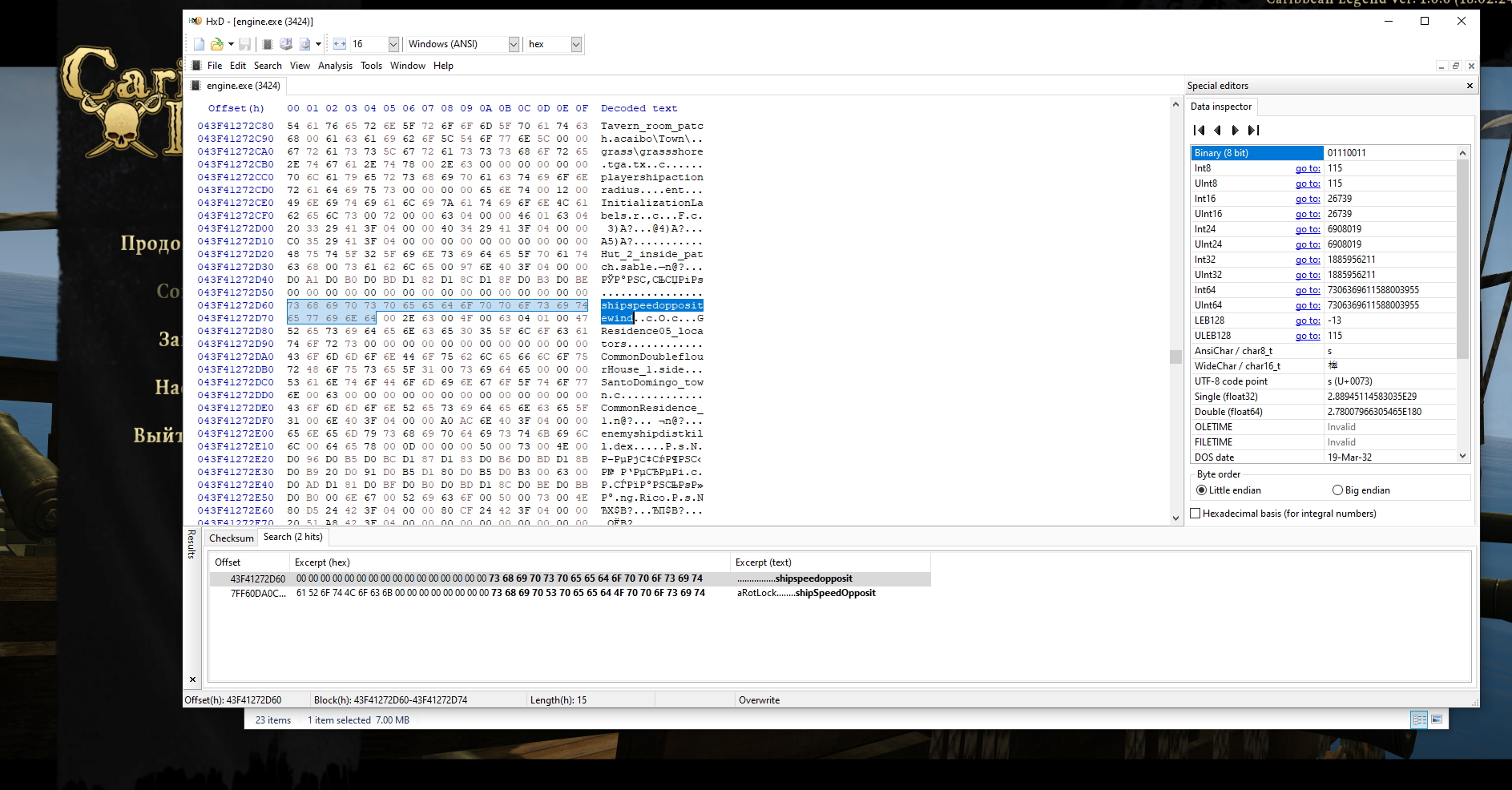
Task: Open the bytes per row dropdown
Action: (393, 44)
